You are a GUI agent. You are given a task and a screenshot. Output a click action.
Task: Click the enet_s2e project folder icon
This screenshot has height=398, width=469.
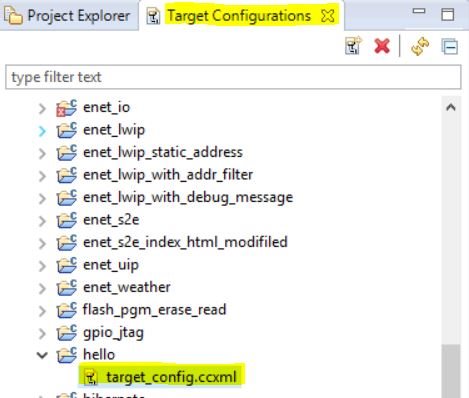coord(67,221)
